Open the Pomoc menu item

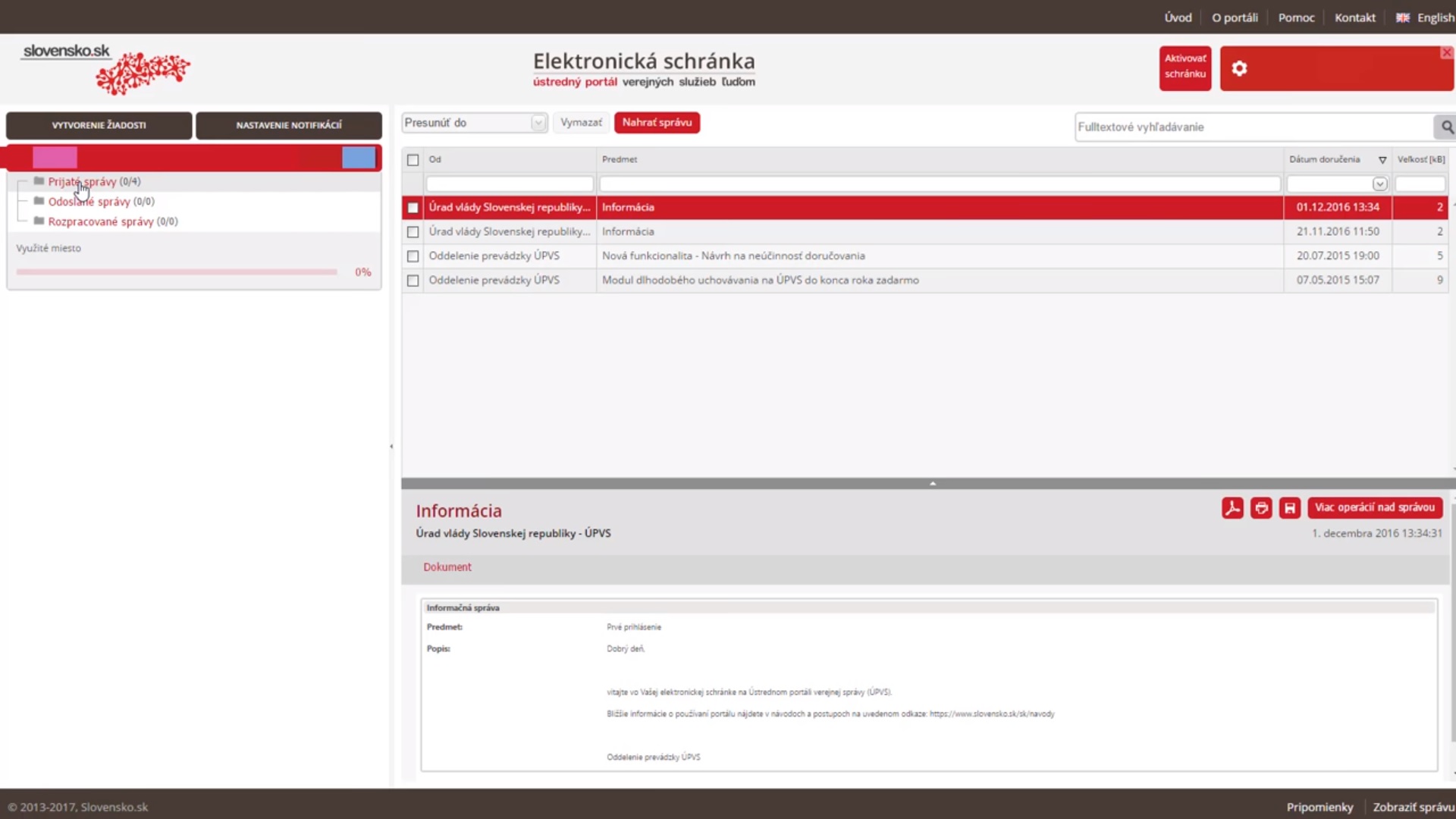click(x=1296, y=17)
